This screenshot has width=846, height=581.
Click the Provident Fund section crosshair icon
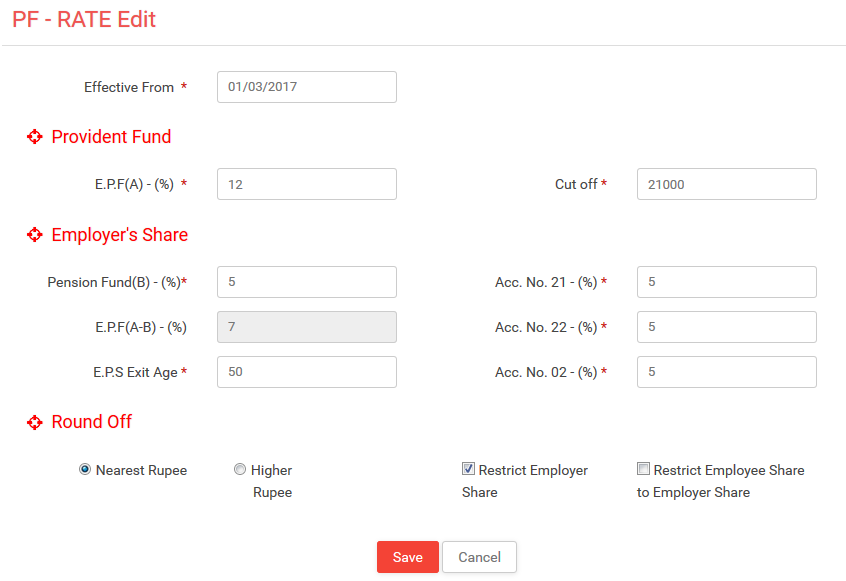[35, 137]
